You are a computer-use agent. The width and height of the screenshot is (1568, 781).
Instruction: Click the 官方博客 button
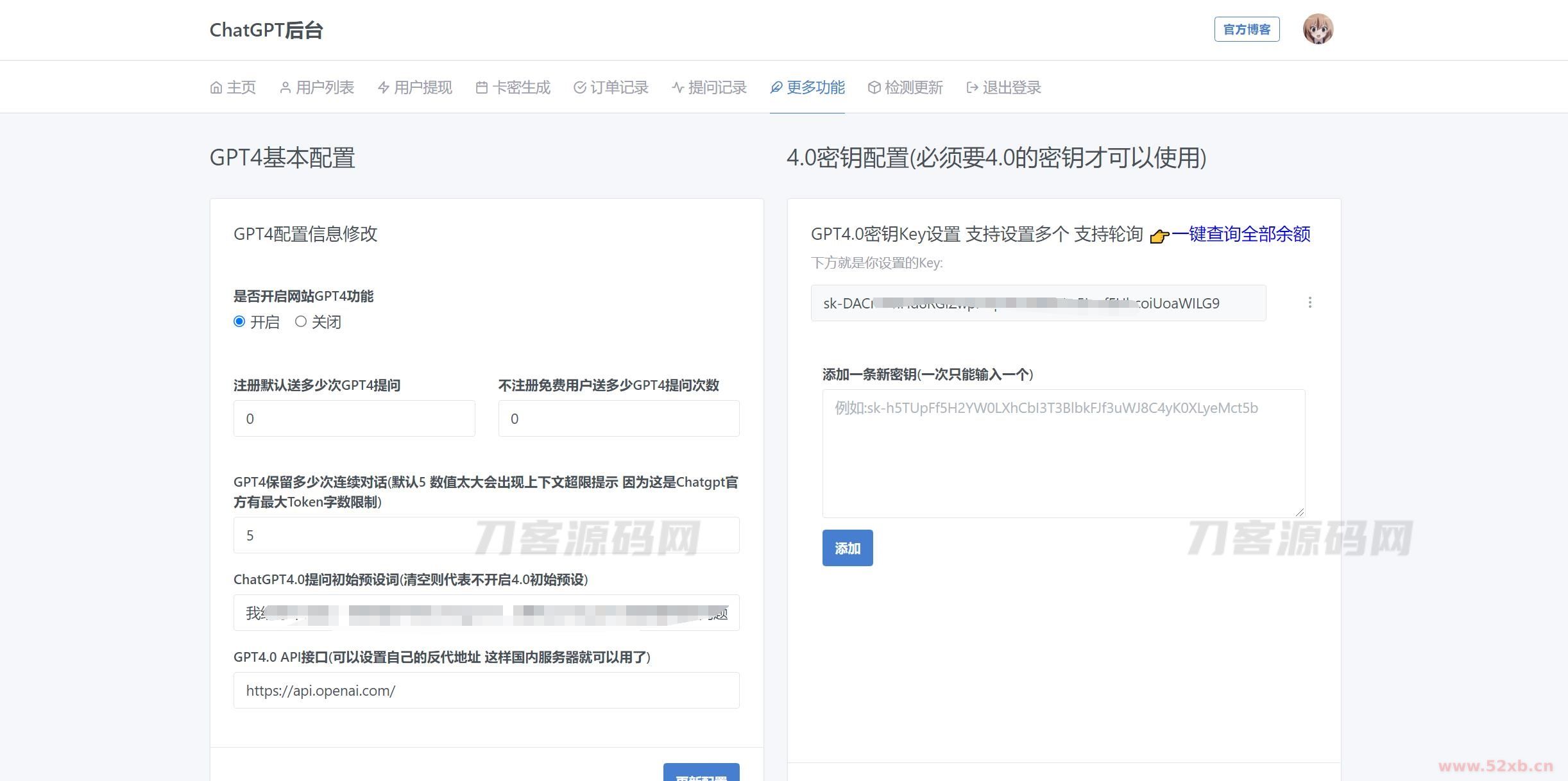pyautogui.click(x=1246, y=29)
